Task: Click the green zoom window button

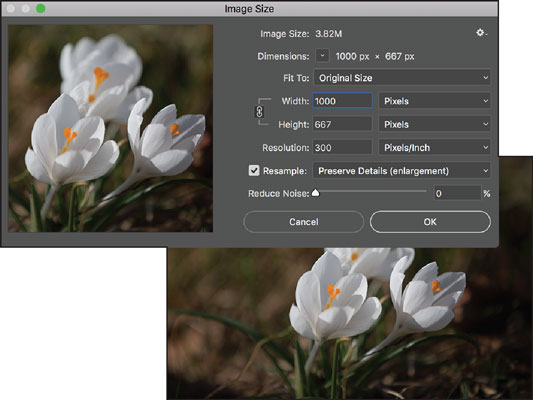Action: click(x=41, y=8)
